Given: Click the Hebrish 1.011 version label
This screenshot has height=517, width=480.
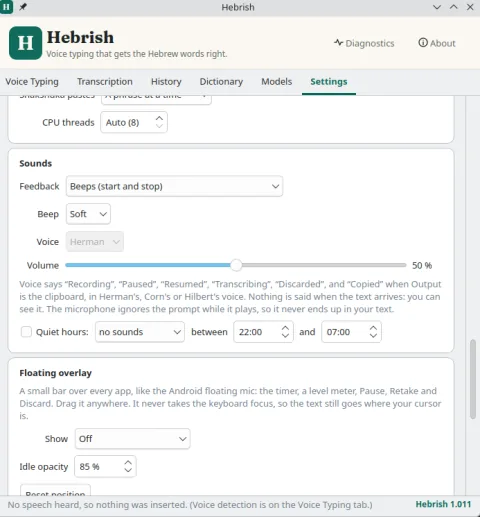Looking at the screenshot, I should 443,504.
